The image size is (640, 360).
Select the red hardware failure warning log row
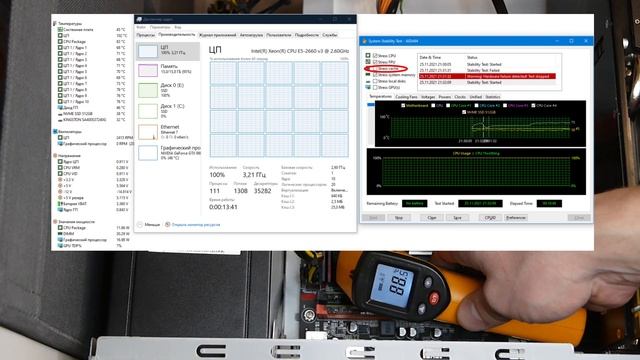[x=487, y=76]
